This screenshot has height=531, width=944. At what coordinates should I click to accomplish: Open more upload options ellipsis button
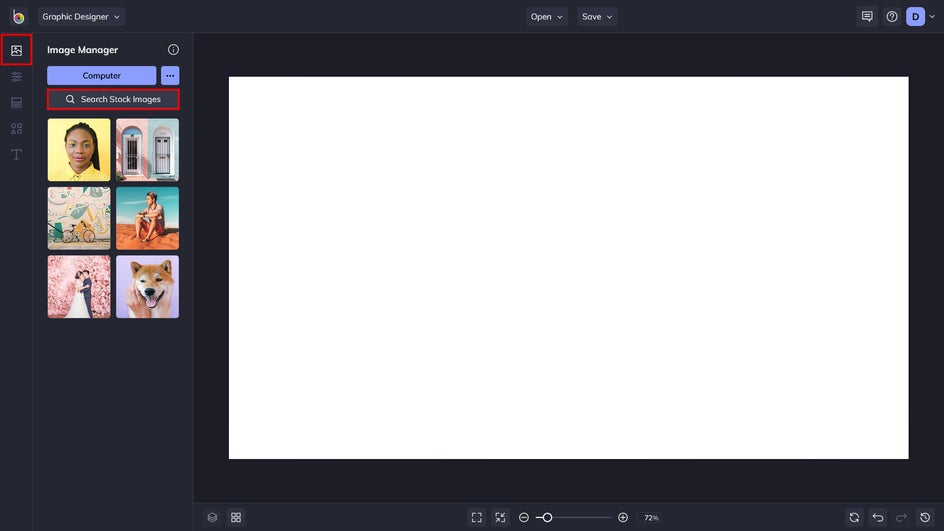[x=170, y=75]
